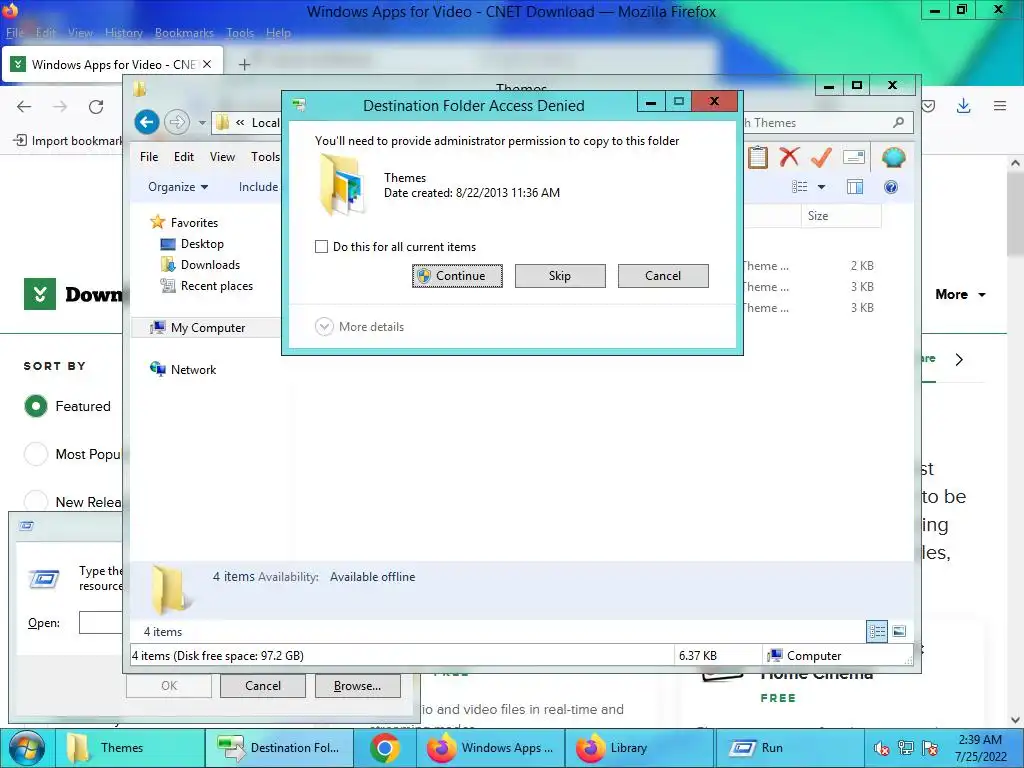Click the email envelope toolbar icon
This screenshot has height=768, width=1024.
tap(854, 157)
